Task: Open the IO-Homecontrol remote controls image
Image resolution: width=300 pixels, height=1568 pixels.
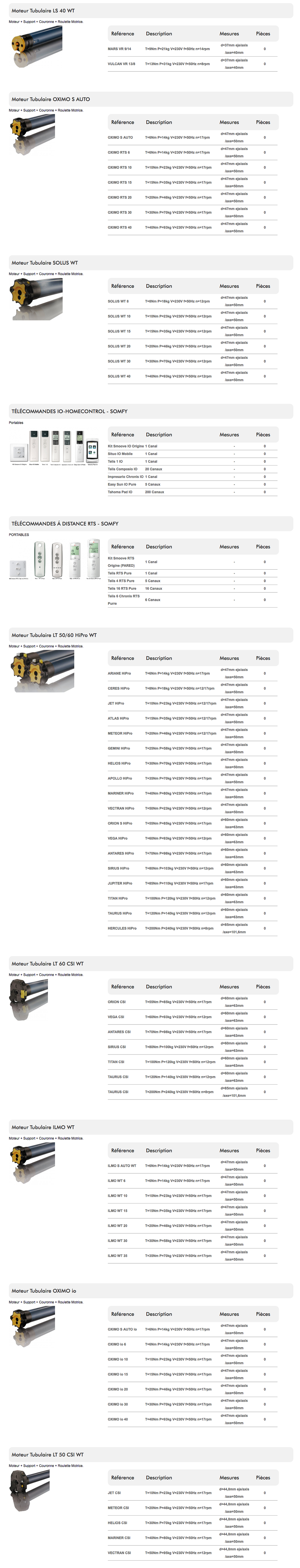Action: pyautogui.click(x=54, y=447)
